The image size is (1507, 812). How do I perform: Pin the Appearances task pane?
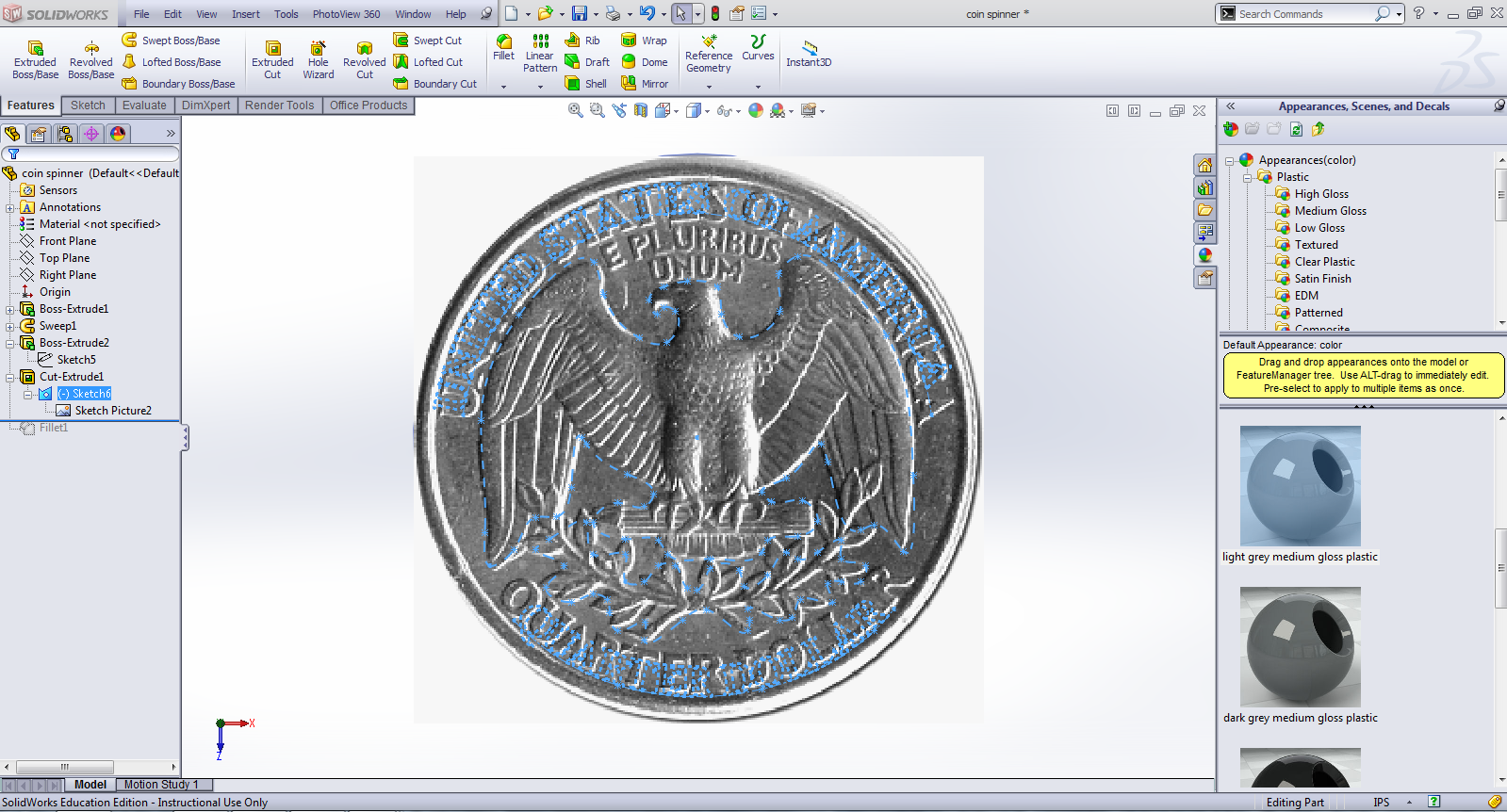[1499, 106]
